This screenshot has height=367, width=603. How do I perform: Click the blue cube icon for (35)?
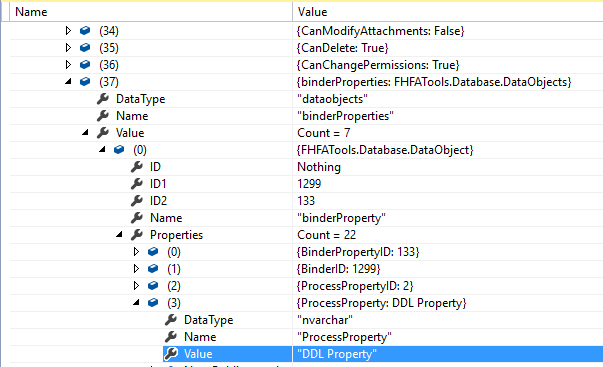point(85,47)
